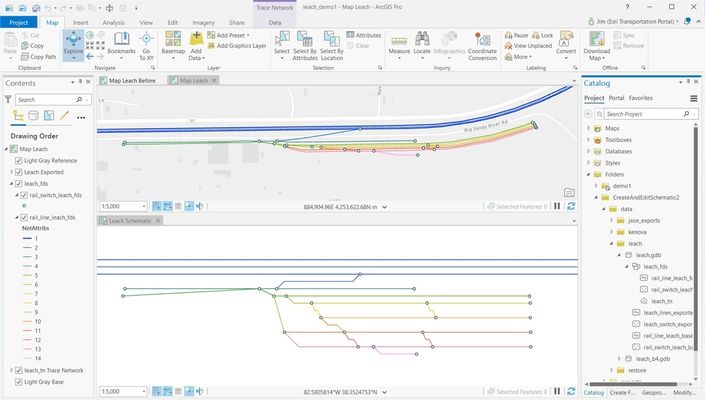Show List By Data Source

[x=33, y=116]
